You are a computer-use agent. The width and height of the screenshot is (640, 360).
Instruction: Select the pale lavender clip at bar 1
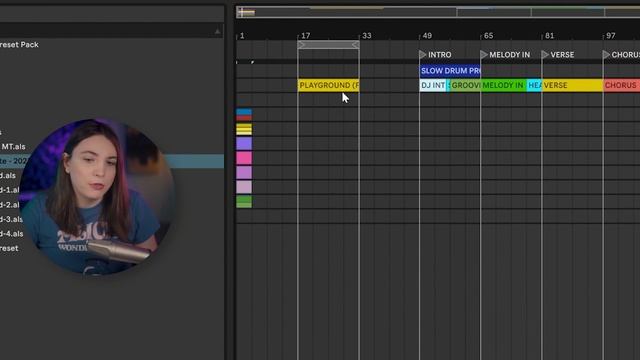[244, 187]
